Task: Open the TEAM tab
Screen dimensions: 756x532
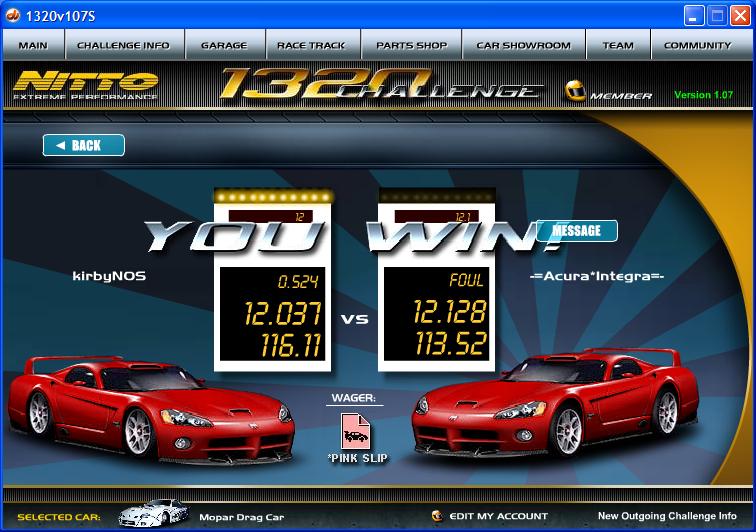Action: (618, 45)
